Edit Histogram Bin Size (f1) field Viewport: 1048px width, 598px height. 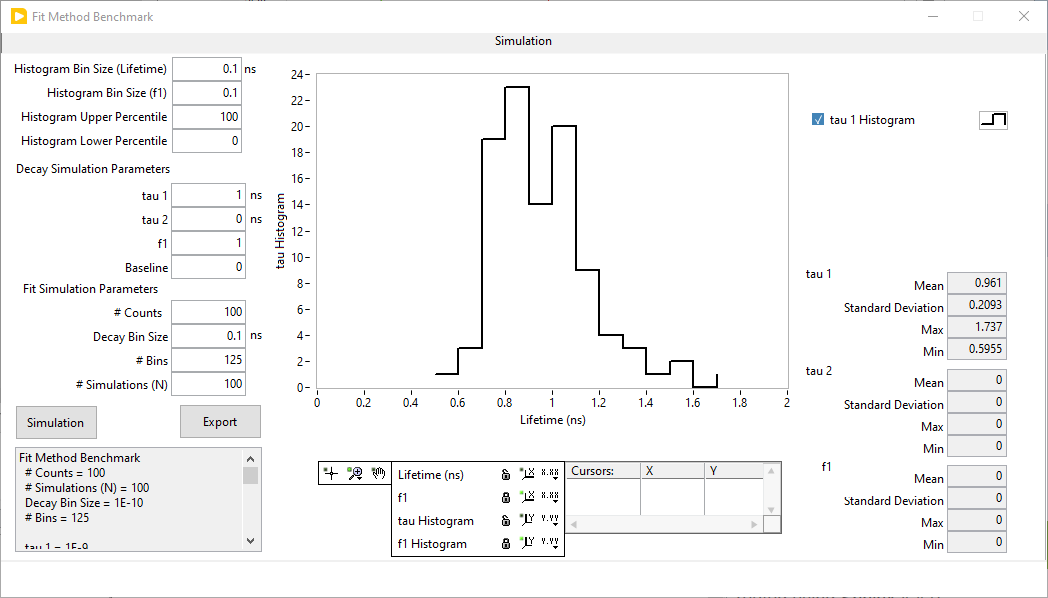tap(207, 93)
